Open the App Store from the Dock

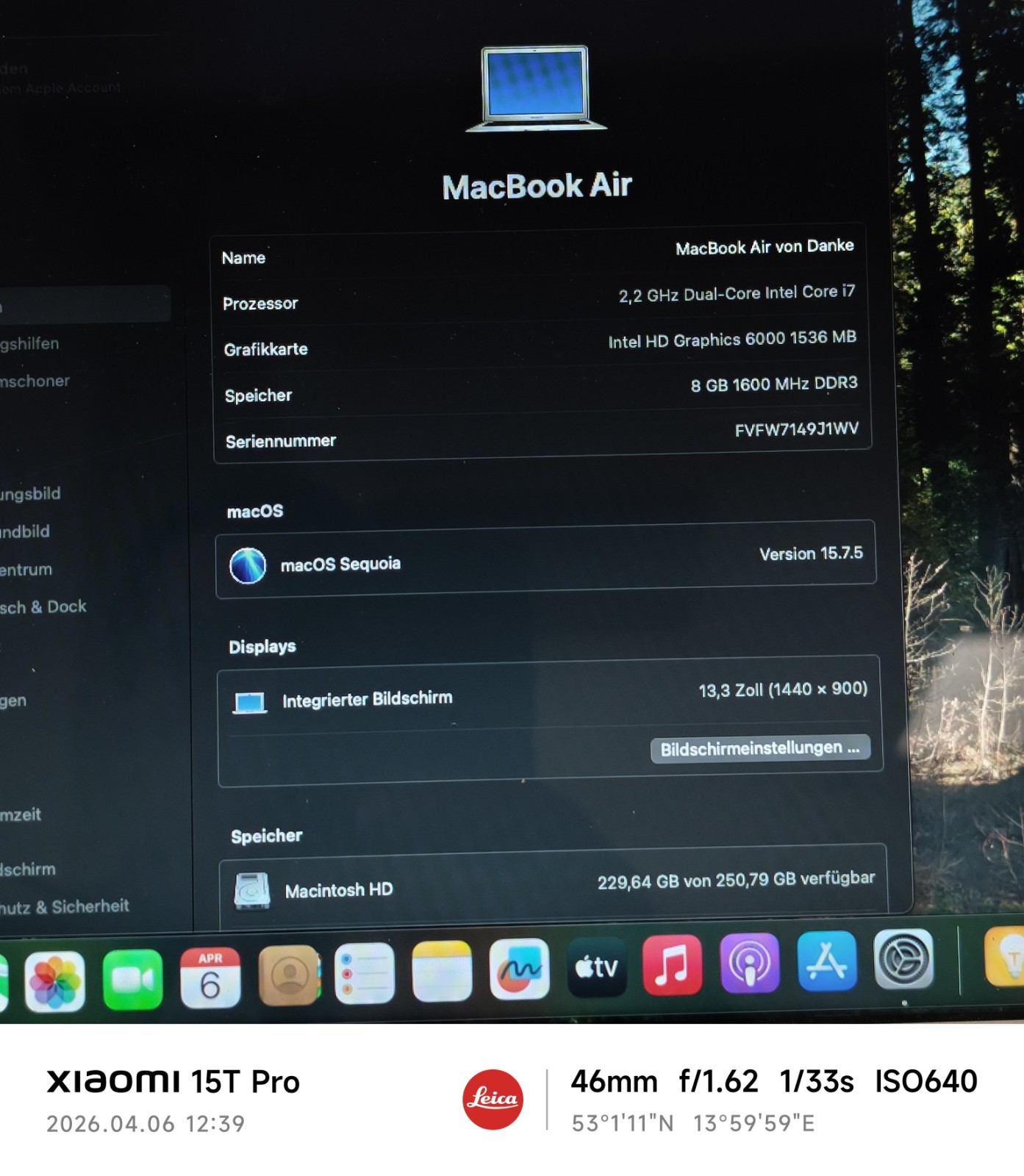[827, 961]
